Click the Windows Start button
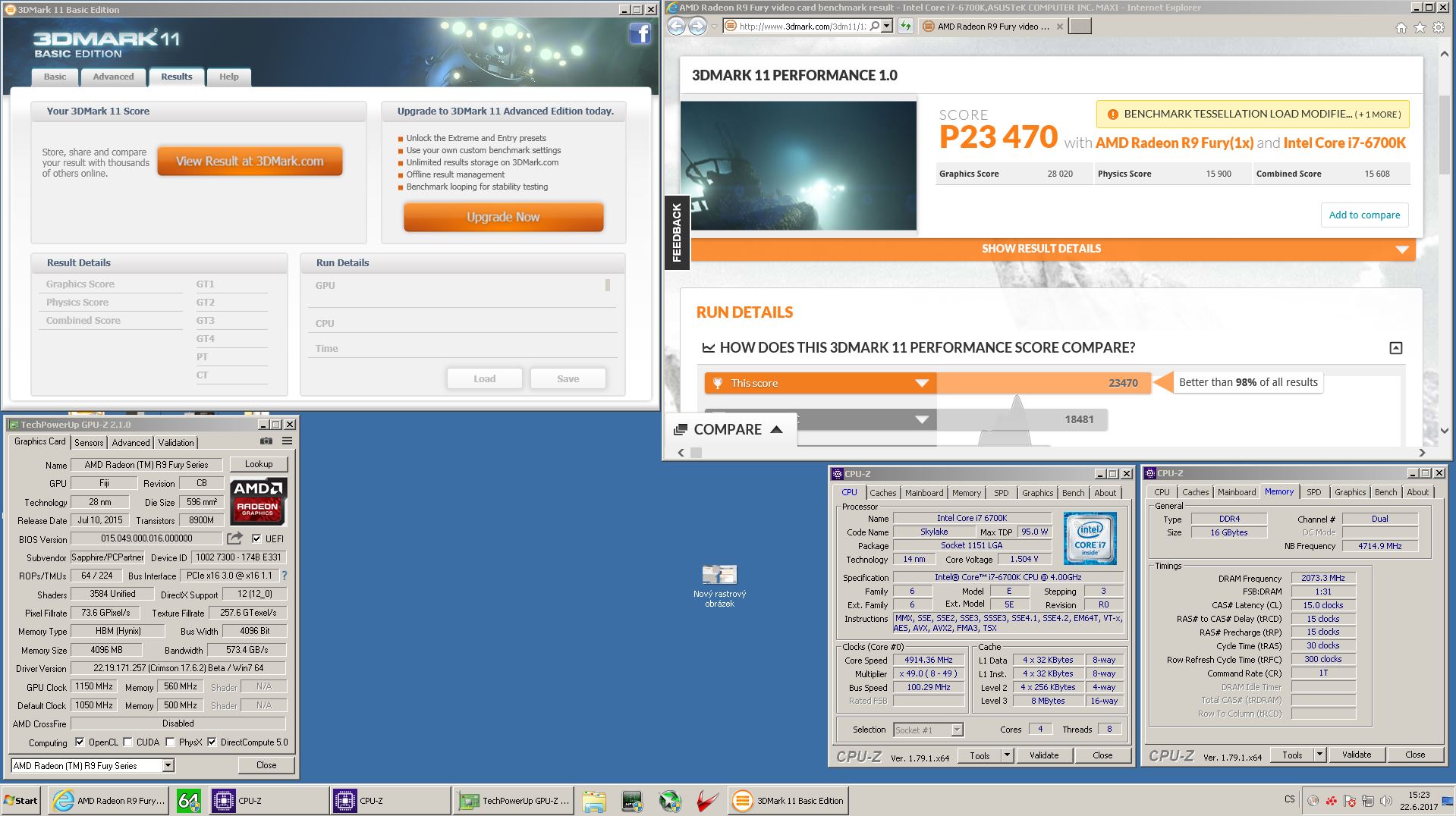 coord(21,800)
